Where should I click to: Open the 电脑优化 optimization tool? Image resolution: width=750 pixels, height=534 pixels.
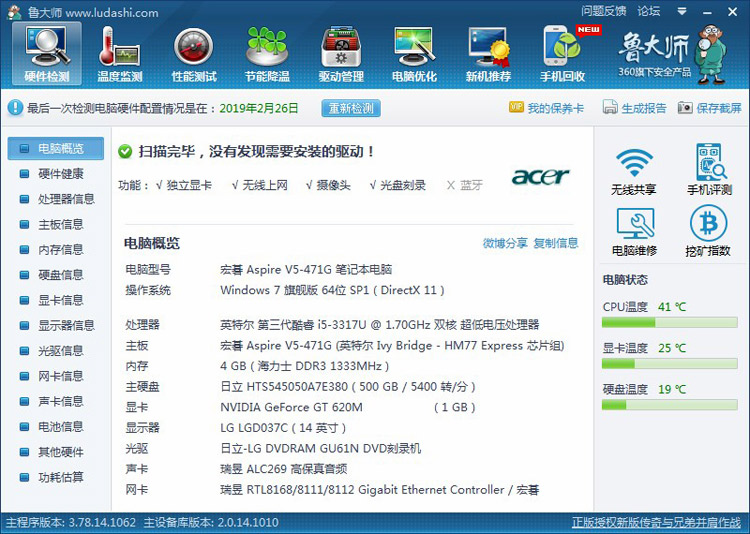(x=414, y=52)
